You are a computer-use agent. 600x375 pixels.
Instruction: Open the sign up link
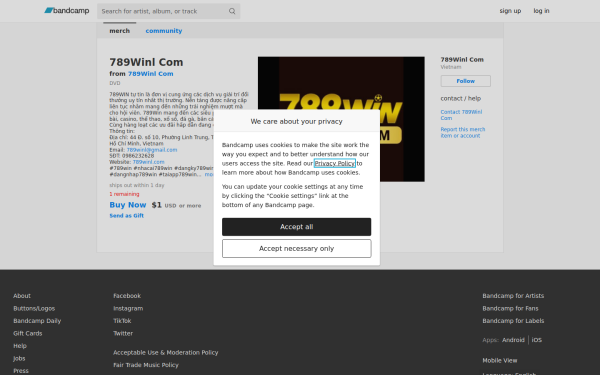(x=510, y=11)
